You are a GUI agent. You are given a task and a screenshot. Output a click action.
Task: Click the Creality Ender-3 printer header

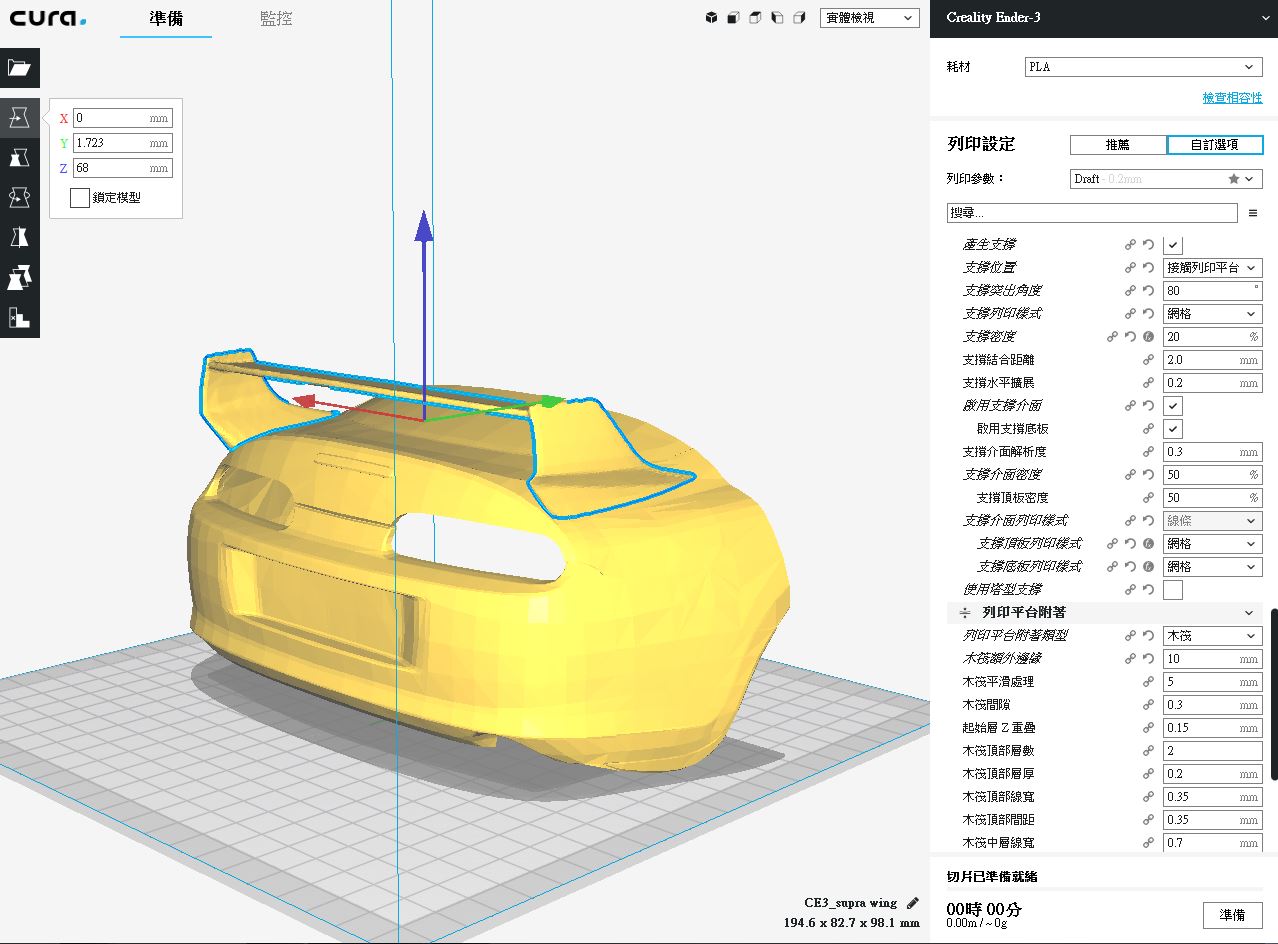pyautogui.click(x=1104, y=18)
